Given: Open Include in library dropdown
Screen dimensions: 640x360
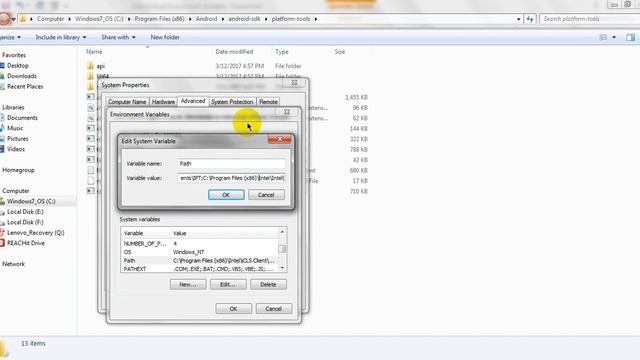Looking at the screenshot, I should [61, 37].
